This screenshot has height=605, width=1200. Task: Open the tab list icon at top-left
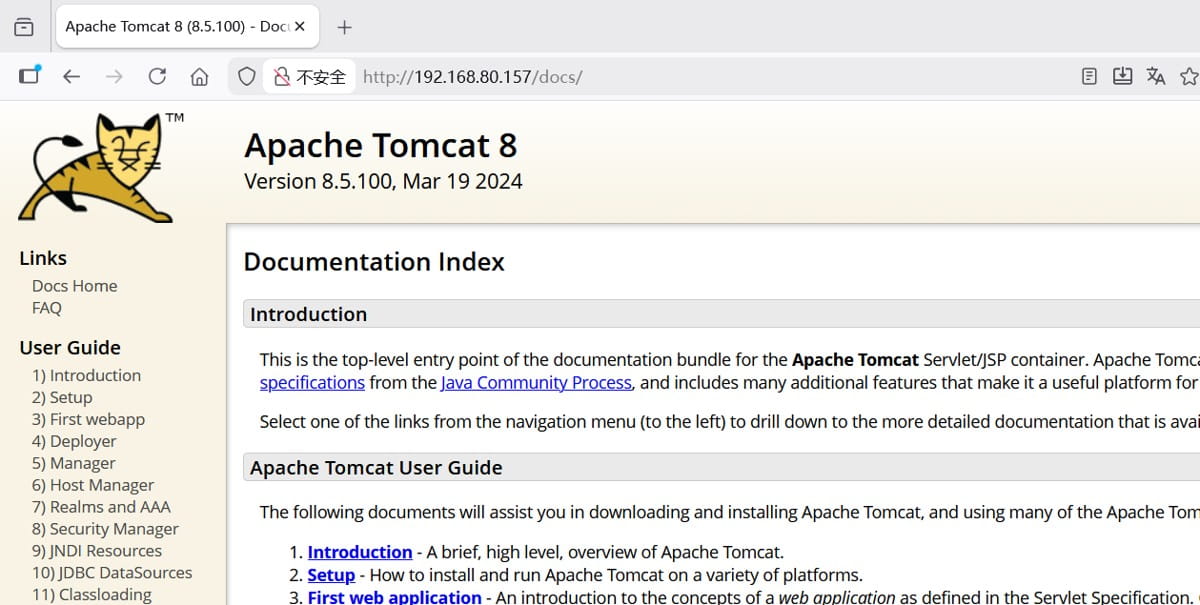pyautogui.click(x=24, y=27)
